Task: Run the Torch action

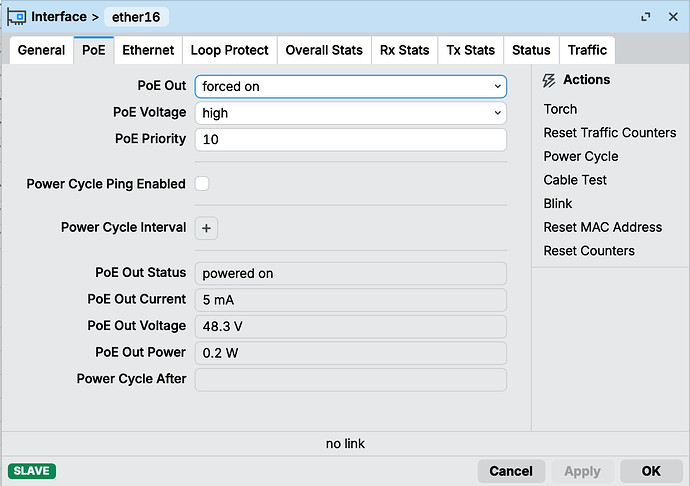Action: click(x=560, y=109)
